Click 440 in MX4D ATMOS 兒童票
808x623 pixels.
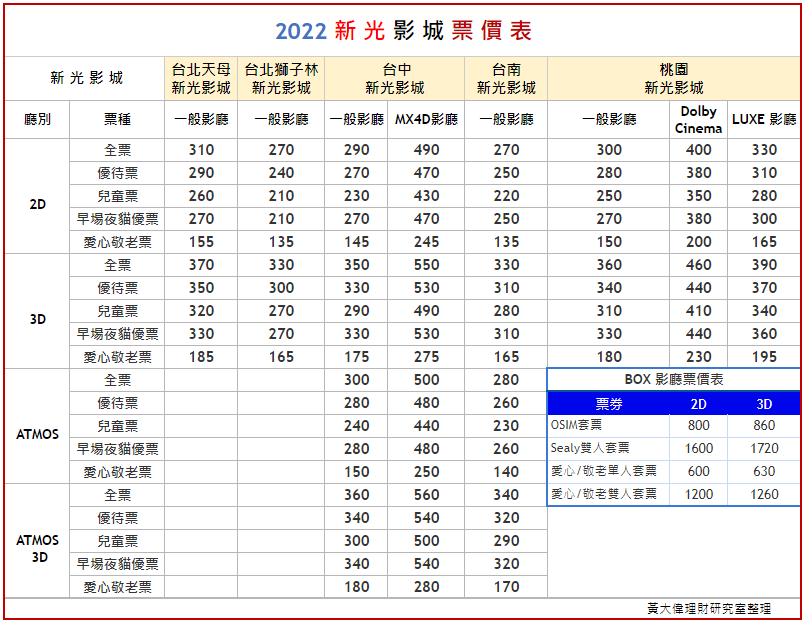pyautogui.click(x=426, y=426)
